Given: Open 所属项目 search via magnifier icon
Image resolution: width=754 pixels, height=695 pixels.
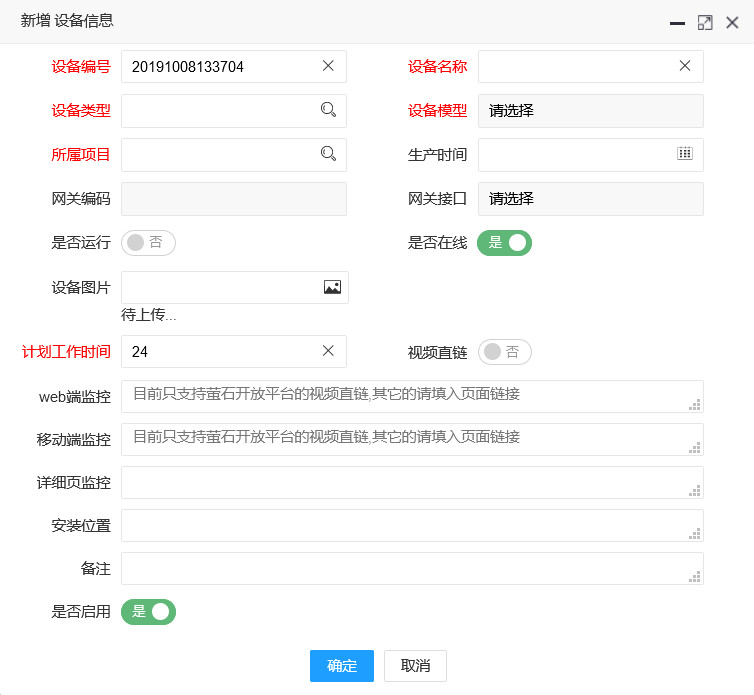Looking at the screenshot, I should [328, 153].
